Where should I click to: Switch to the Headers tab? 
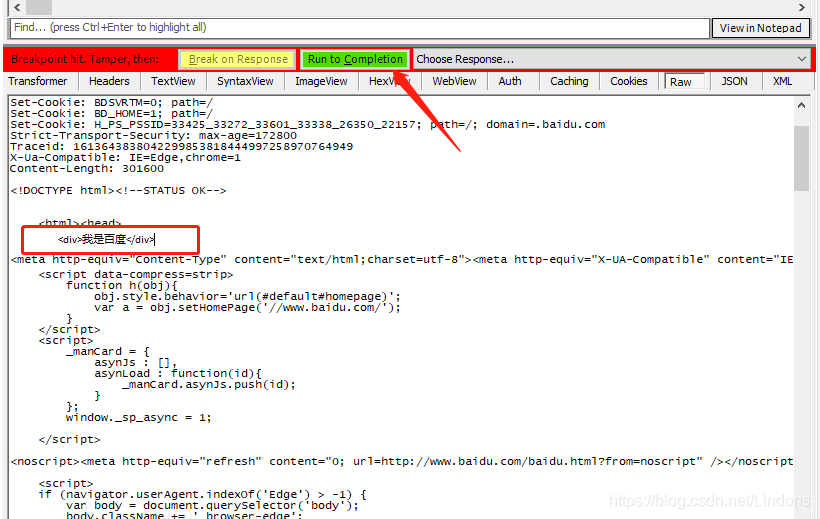pyautogui.click(x=109, y=81)
